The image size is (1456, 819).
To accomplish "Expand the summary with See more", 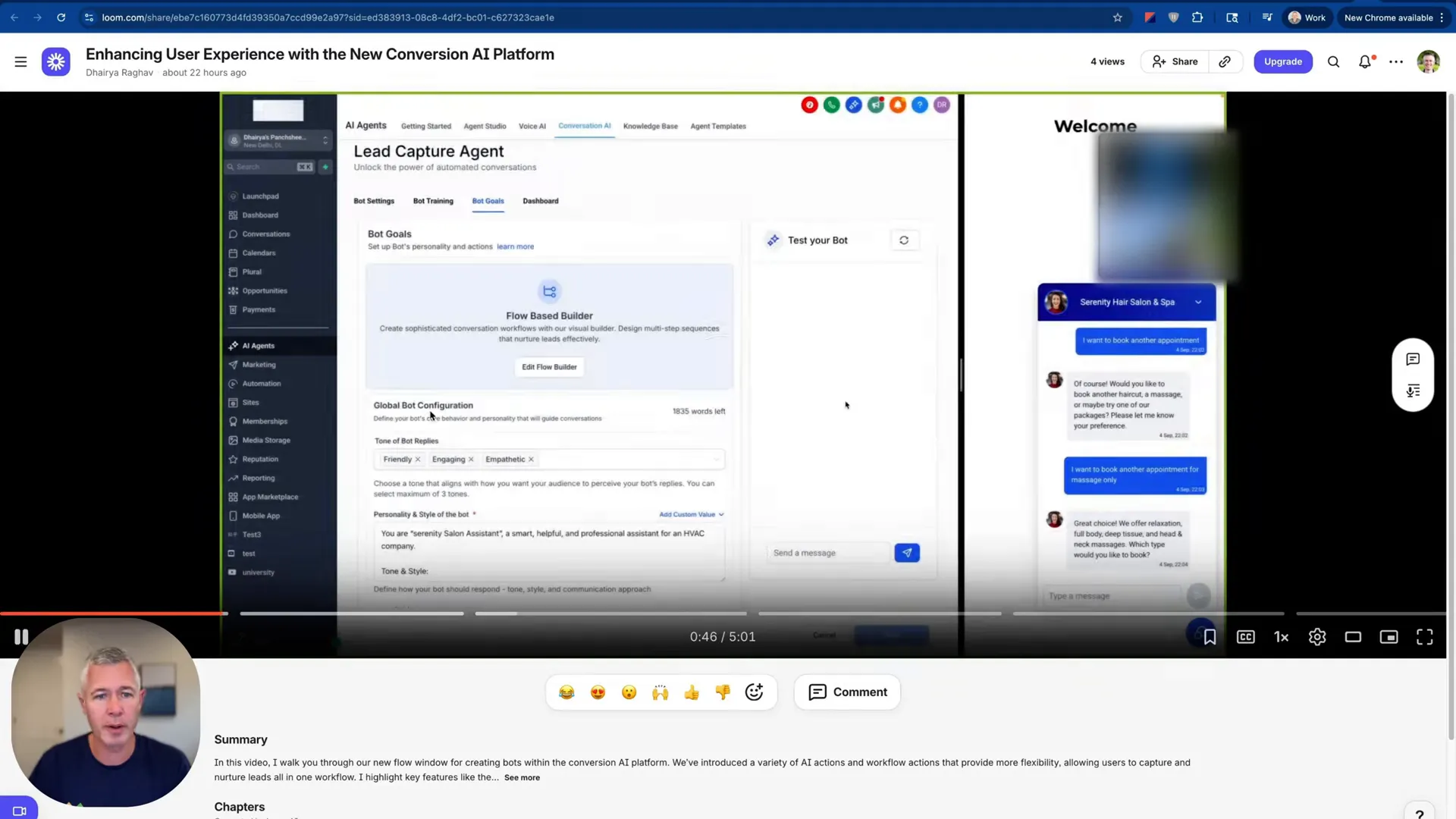I will tap(522, 777).
